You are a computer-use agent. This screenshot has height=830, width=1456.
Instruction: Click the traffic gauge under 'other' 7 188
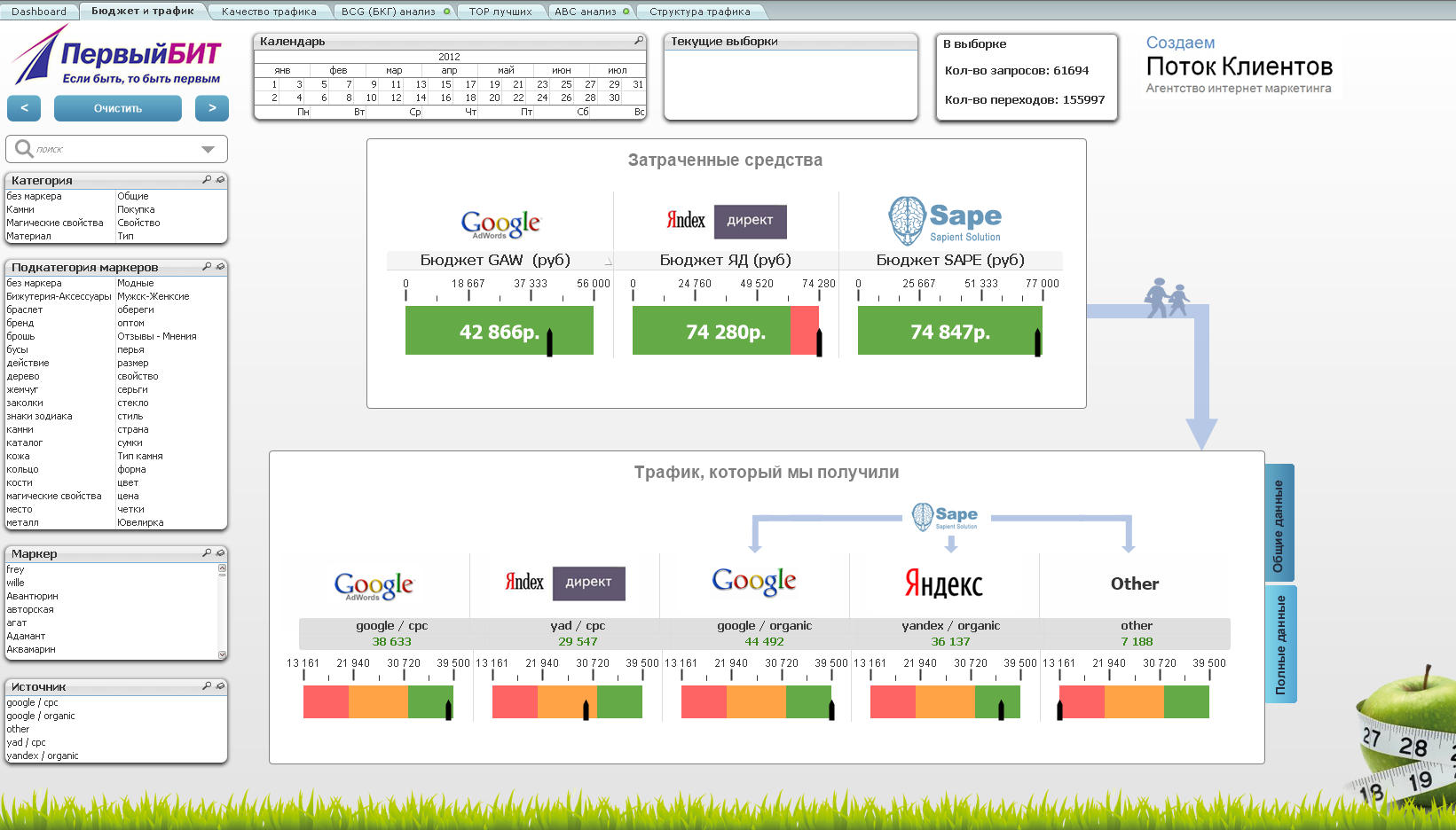(x=1134, y=701)
